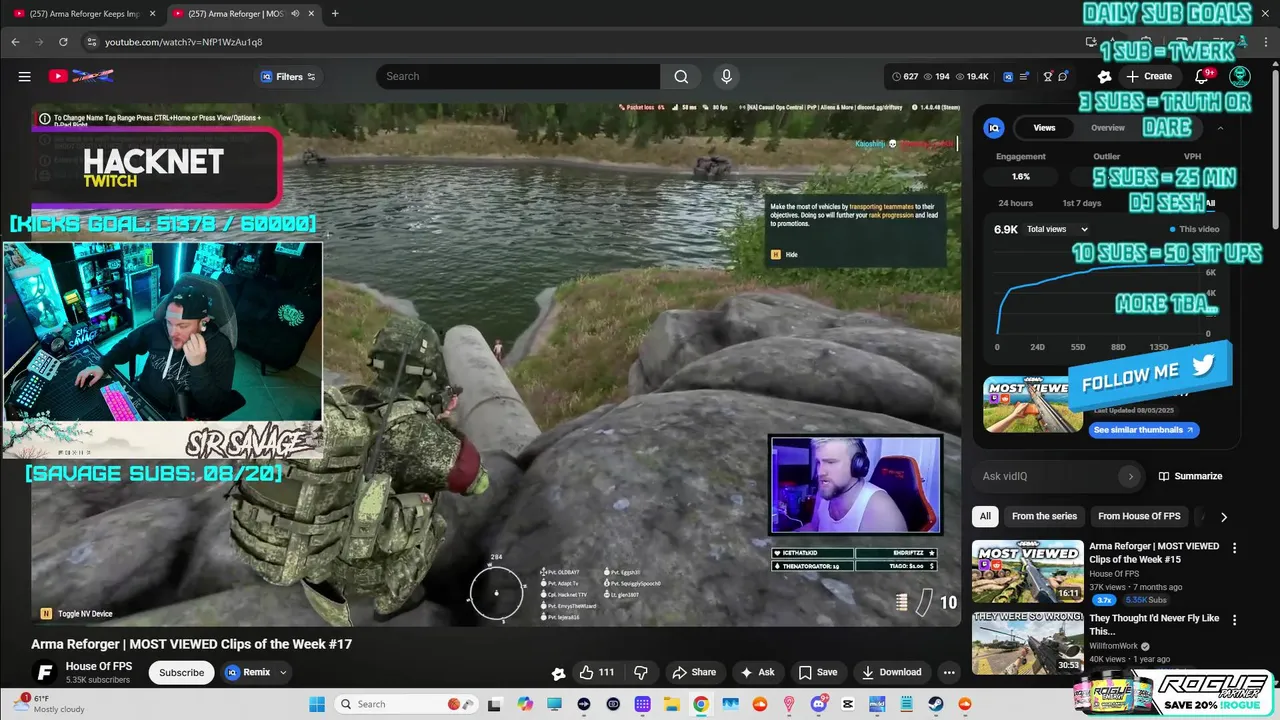Click the Summarize button
This screenshot has height=720, width=1280.
pyautogui.click(x=1190, y=476)
